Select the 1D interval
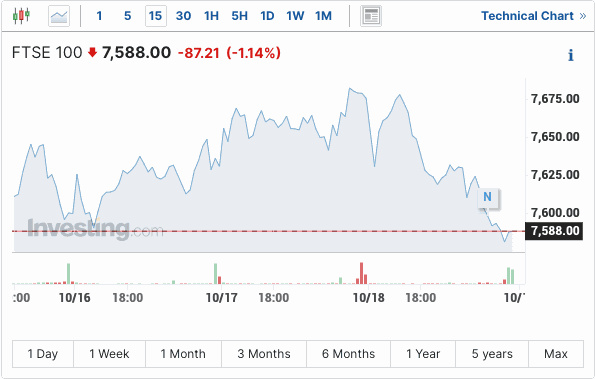The image size is (595, 379). pyautogui.click(x=267, y=16)
